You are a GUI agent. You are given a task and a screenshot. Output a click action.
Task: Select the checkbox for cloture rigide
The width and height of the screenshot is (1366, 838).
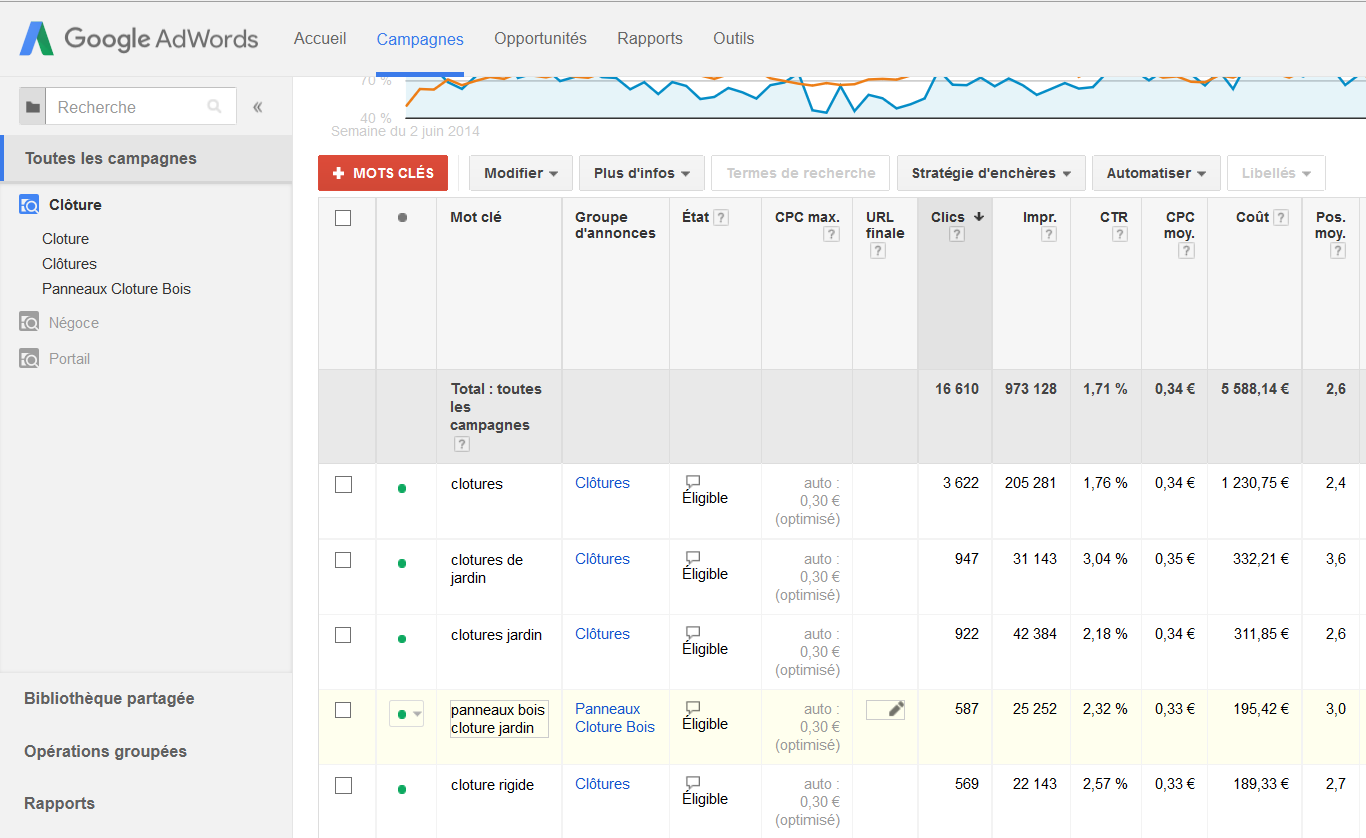pyautogui.click(x=343, y=785)
